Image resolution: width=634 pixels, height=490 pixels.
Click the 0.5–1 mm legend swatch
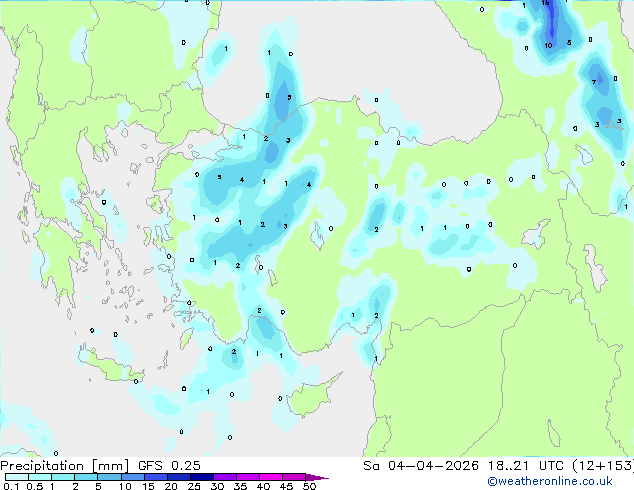[40, 477]
